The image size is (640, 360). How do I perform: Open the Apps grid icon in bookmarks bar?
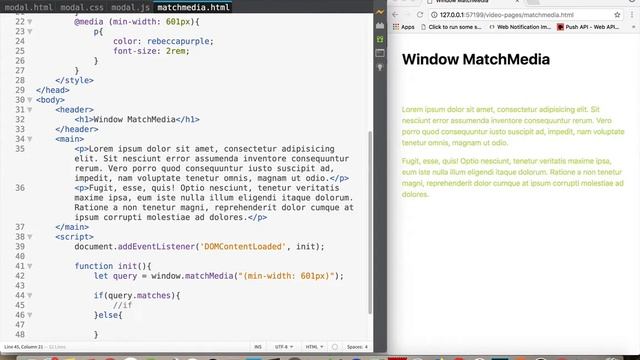coord(396,27)
